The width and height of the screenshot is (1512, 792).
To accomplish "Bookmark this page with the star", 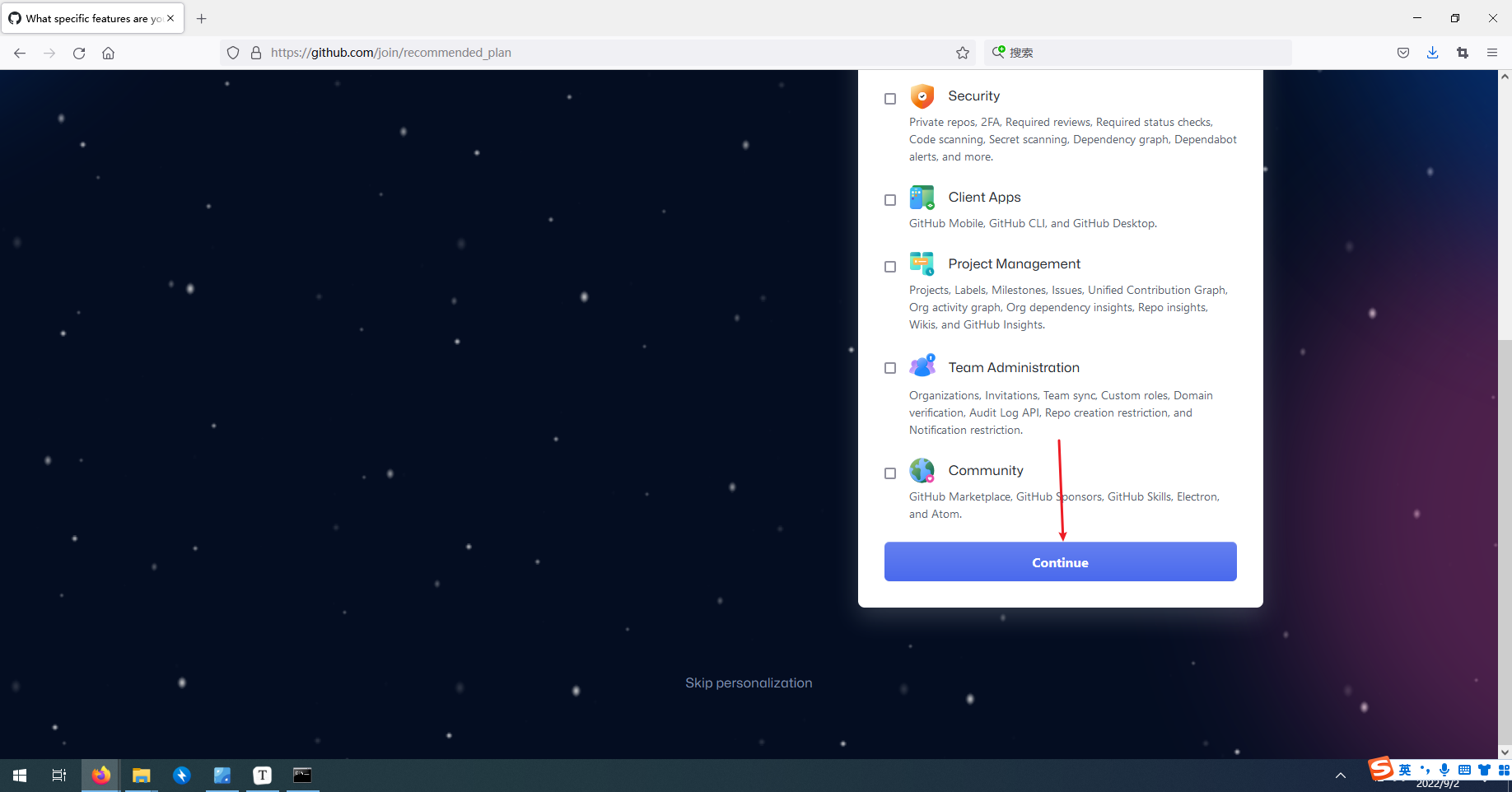I will pyautogui.click(x=963, y=53).
